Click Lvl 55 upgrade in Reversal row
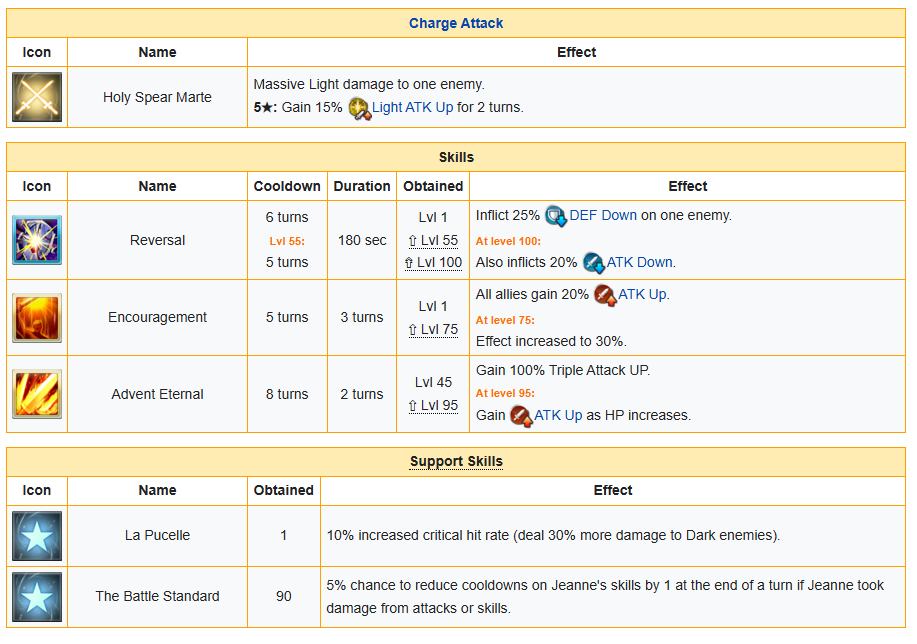 pyautogui.click(x=433, y=240)
